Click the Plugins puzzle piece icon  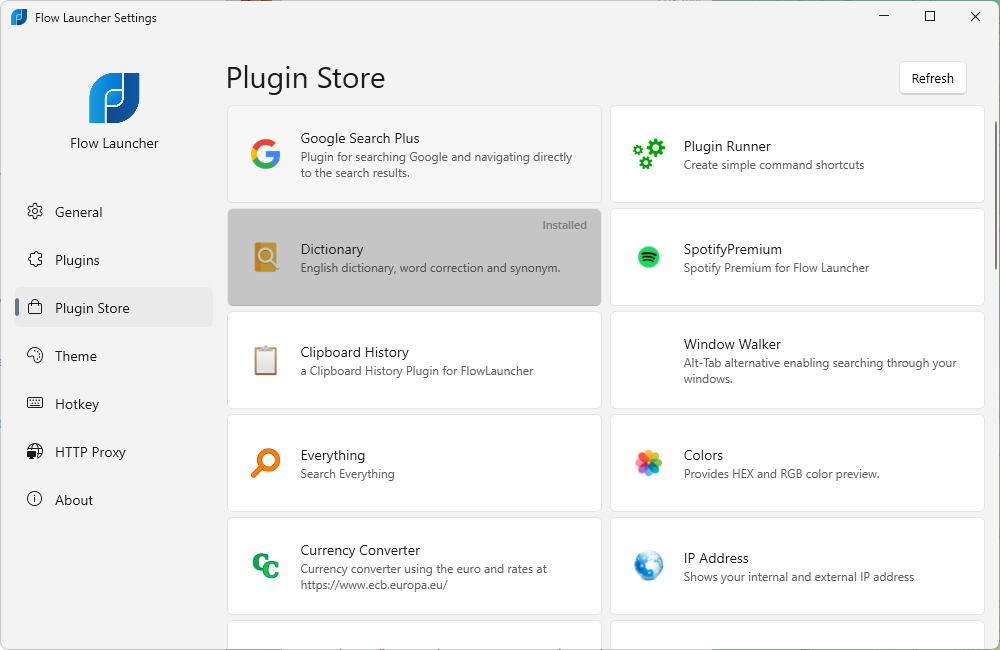click(x=35, y=259)
